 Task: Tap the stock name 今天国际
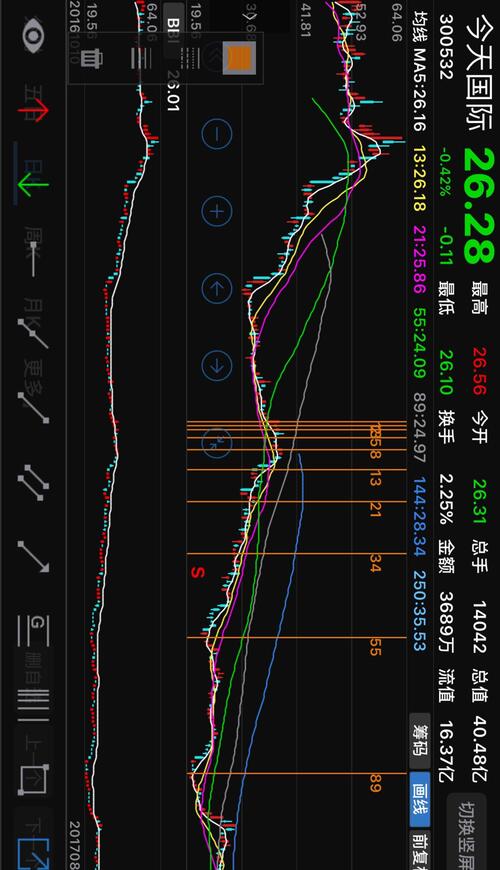click(477, 72)
